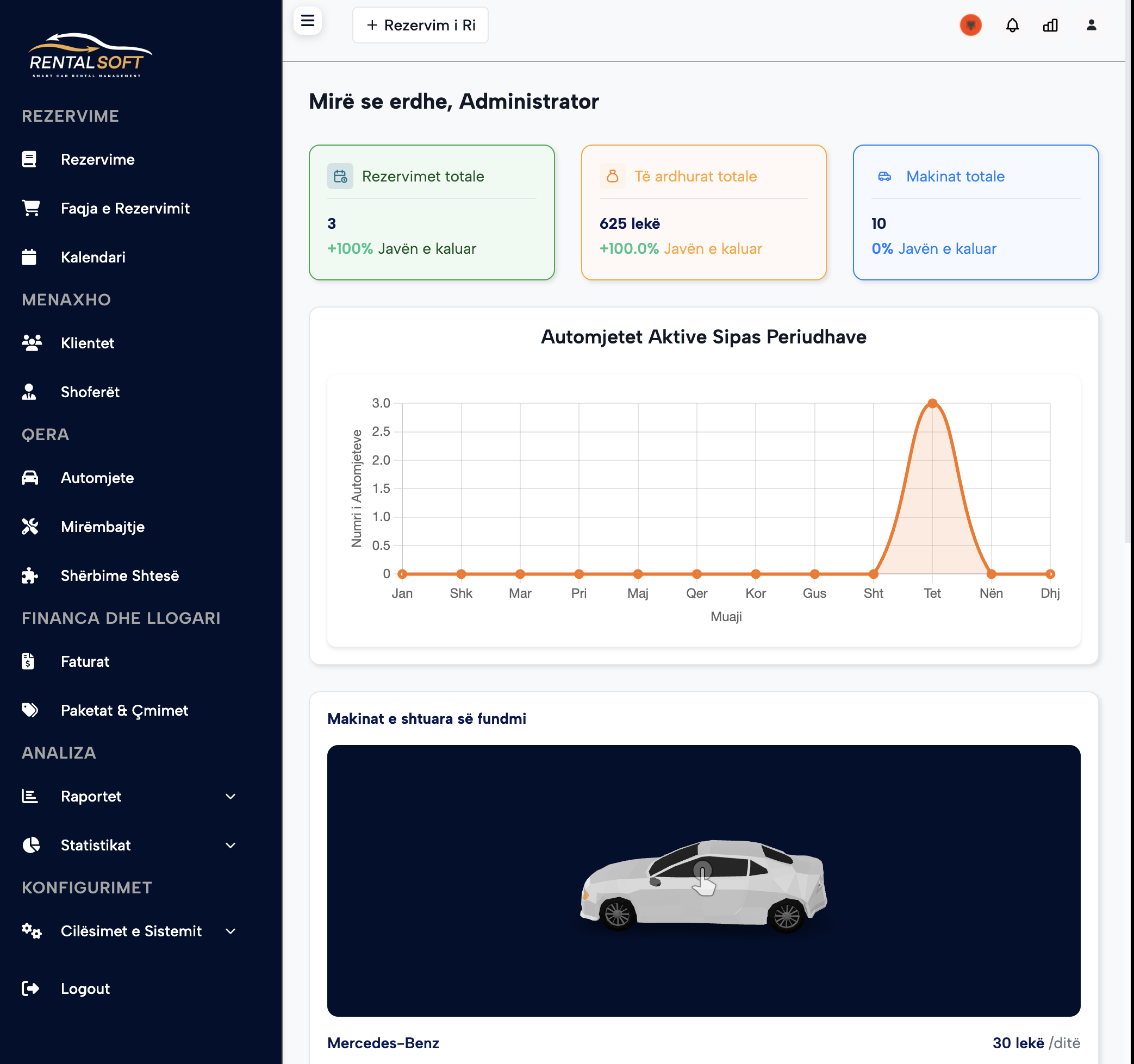Open Paketat & Çmimet menu item
This screenshot has height=1064, width=1134.
124,710
